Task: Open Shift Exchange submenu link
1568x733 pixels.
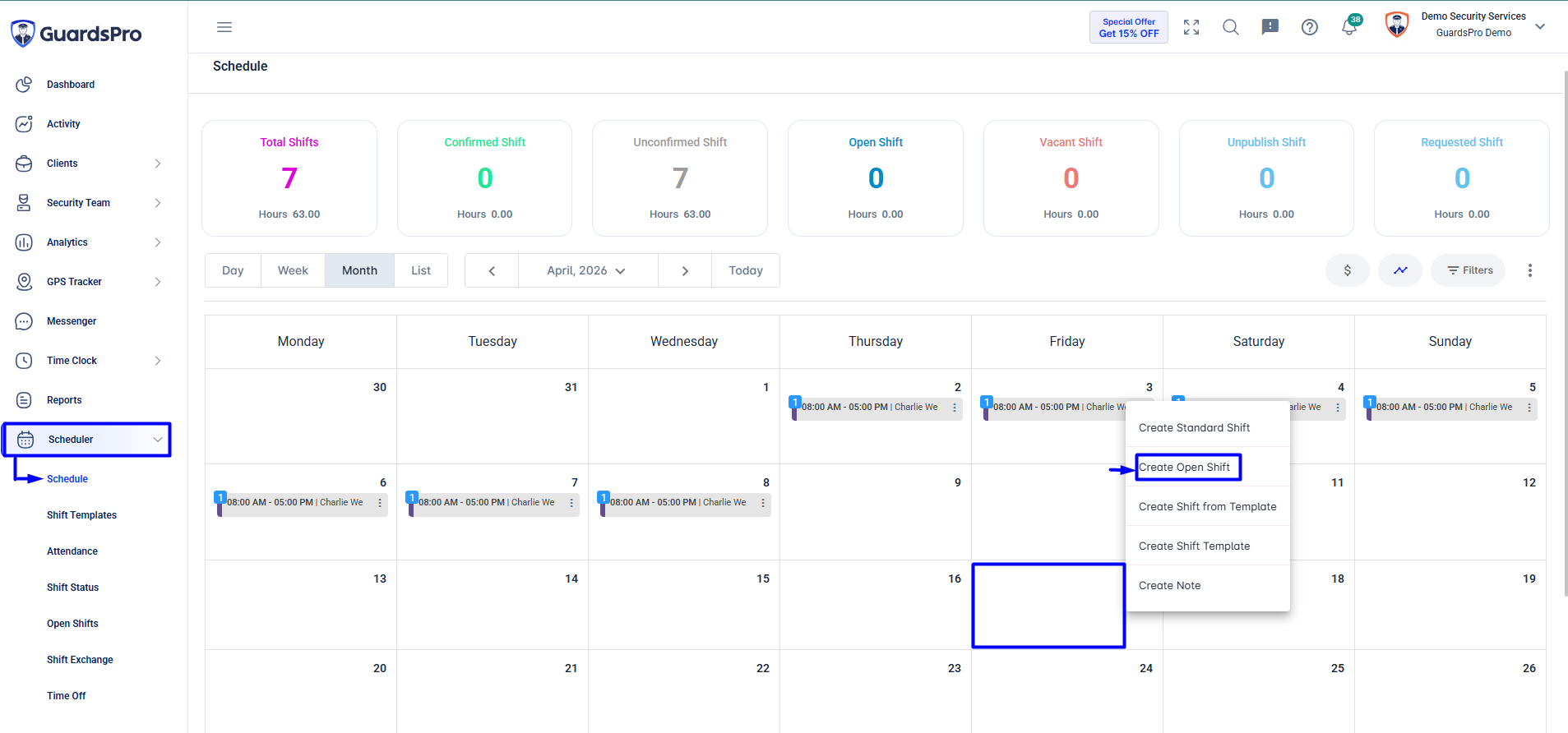Action: coord(80,660)
